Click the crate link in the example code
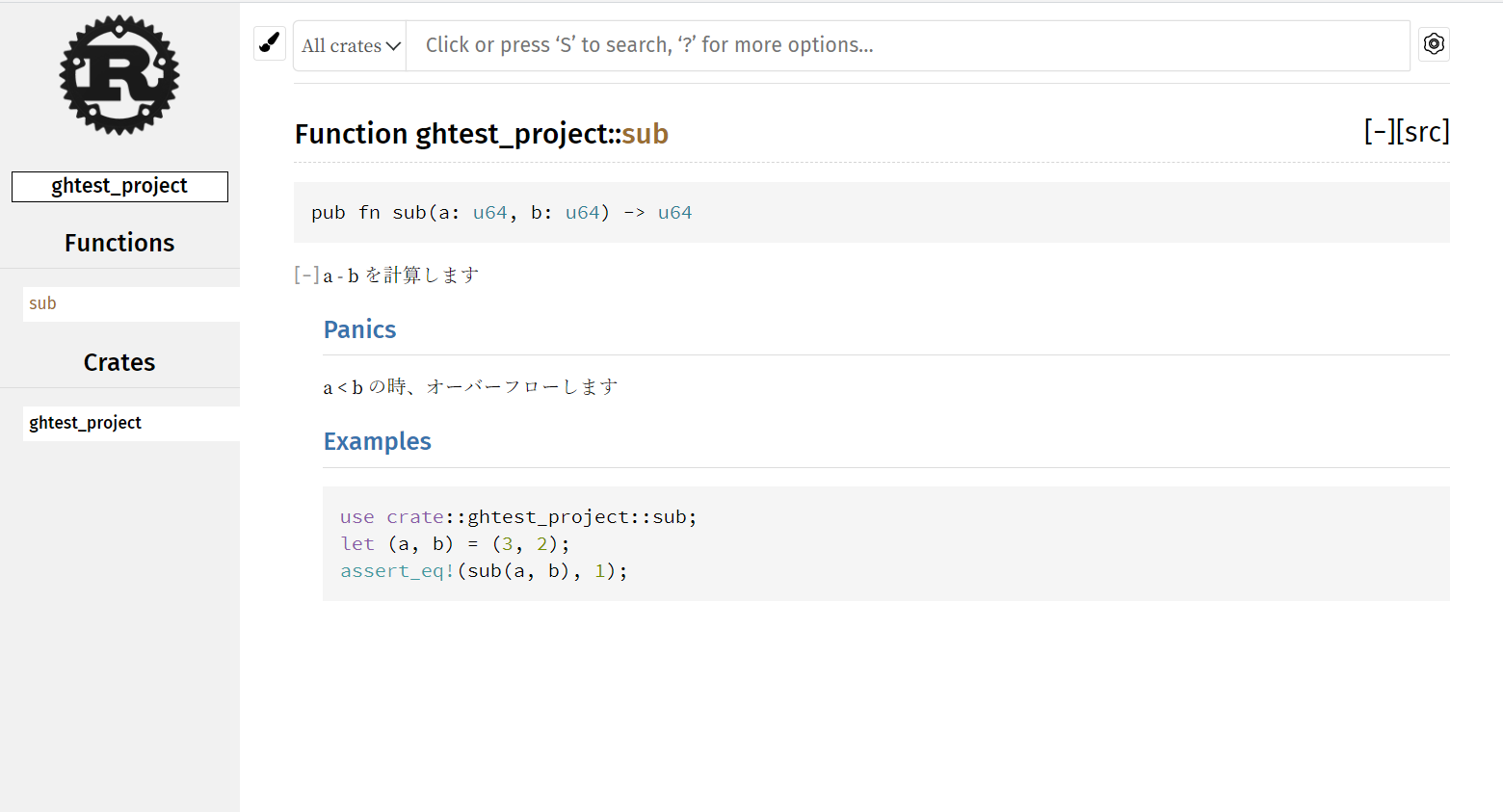The height and width of the screenshot is (812, 1503). click(x=414, y=516)
